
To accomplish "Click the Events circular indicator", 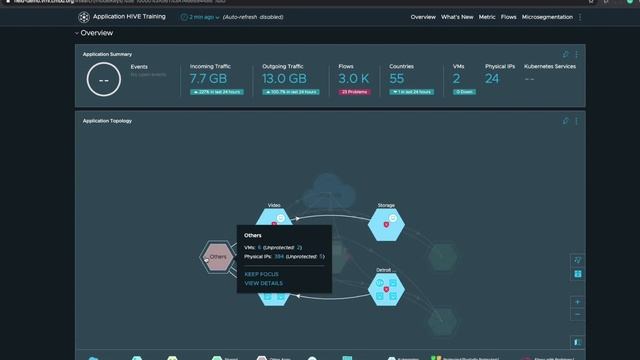I will click(x=104, y=79).
